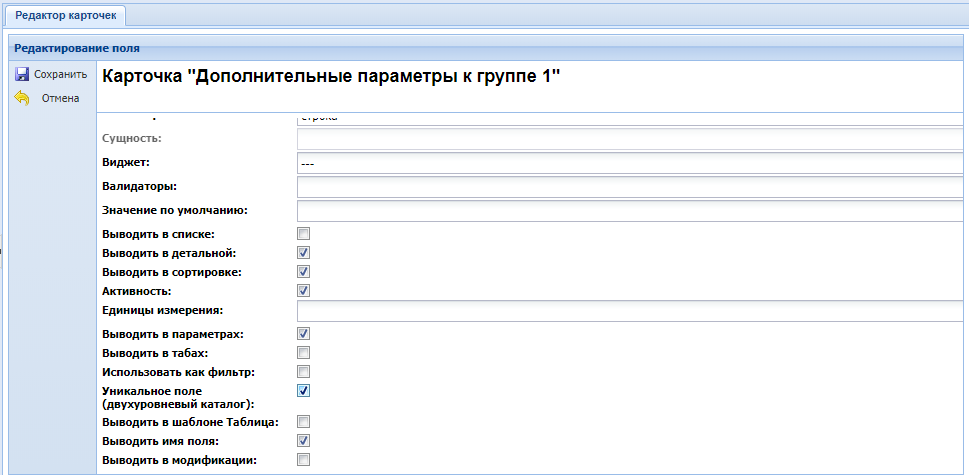
Task: Focus the Значение по умолчанию field
Action: (x=630, y=210)
